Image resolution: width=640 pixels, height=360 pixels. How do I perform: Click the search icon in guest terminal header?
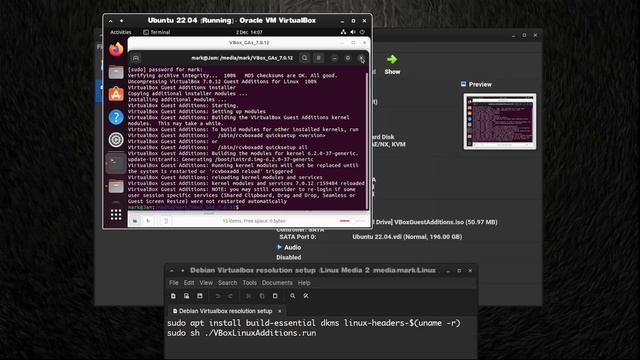[304, 58]
